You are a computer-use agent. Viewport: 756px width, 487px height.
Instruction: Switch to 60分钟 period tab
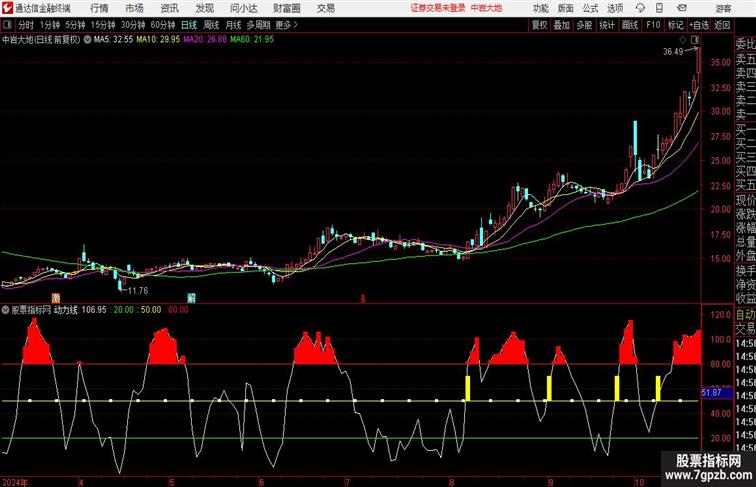click(163, 25)
